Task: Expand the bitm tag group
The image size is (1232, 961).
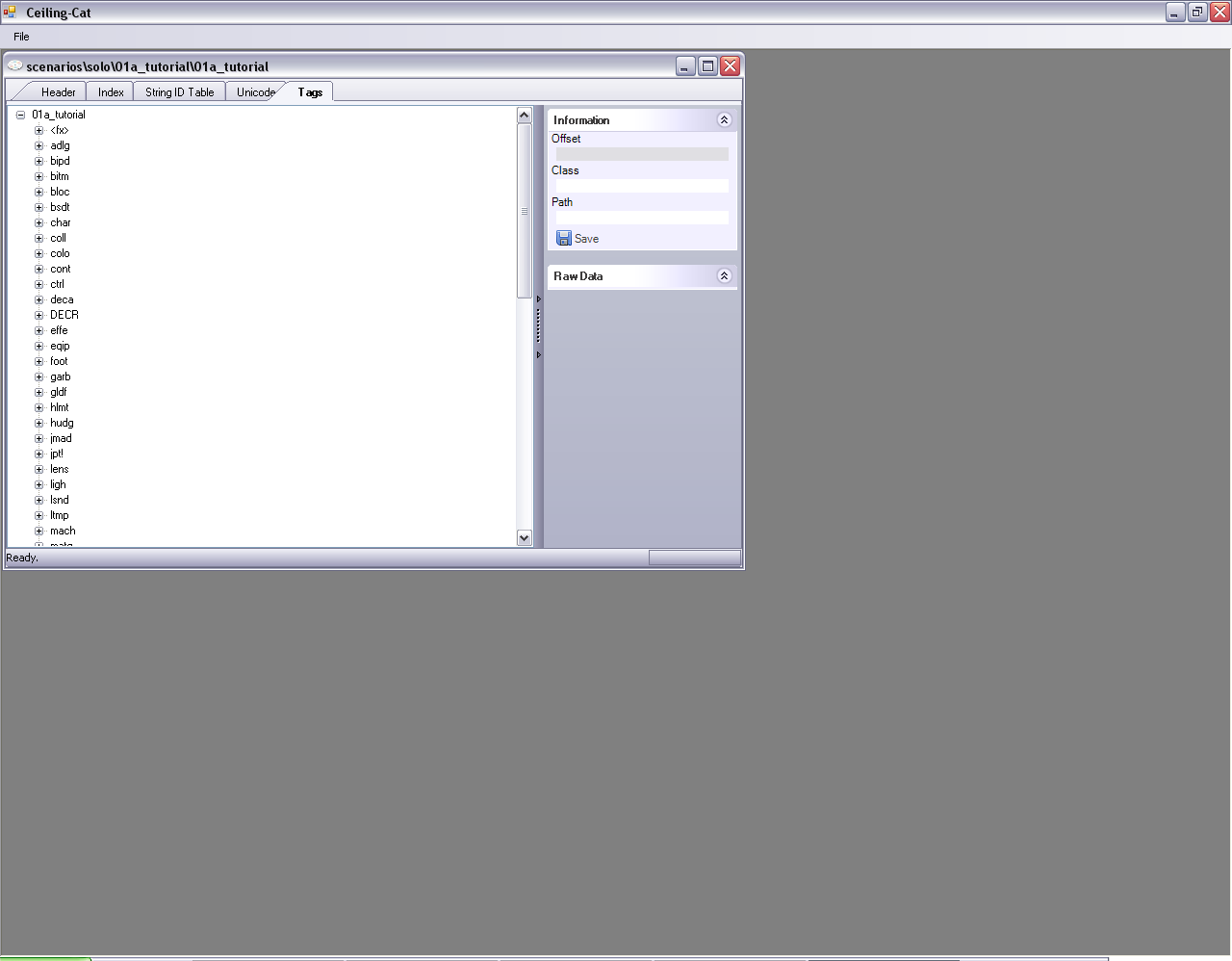Action: click(x=39, y=176)
